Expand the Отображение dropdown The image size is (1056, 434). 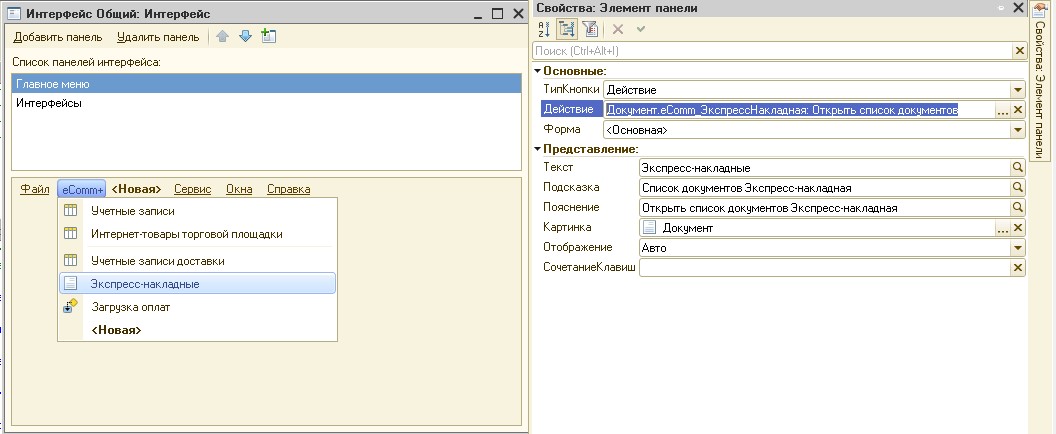(1019, 248)
